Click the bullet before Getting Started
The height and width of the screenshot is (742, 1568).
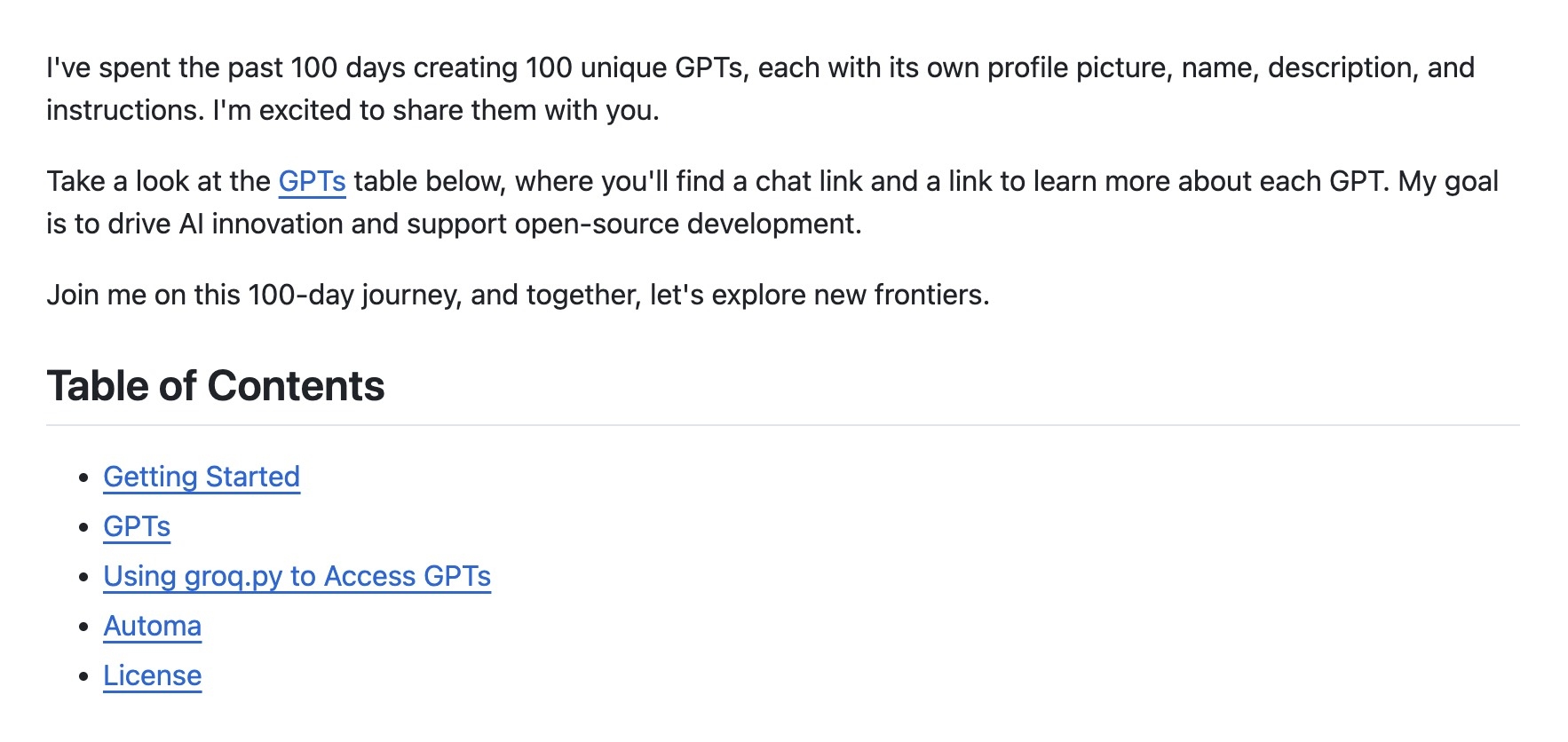coord(84,478)
